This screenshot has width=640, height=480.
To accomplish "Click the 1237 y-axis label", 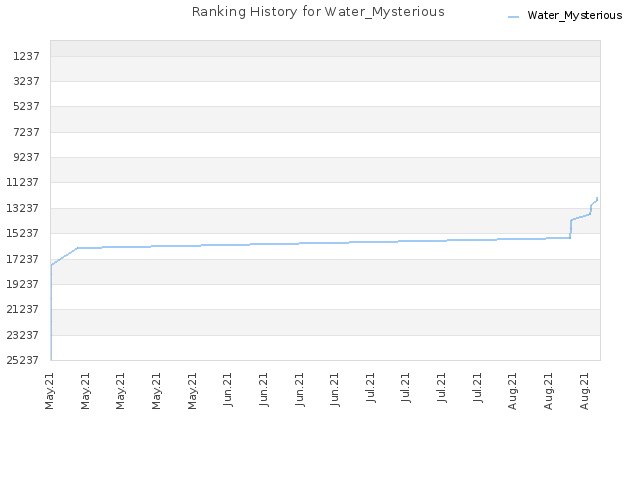I will pos(26,56).
